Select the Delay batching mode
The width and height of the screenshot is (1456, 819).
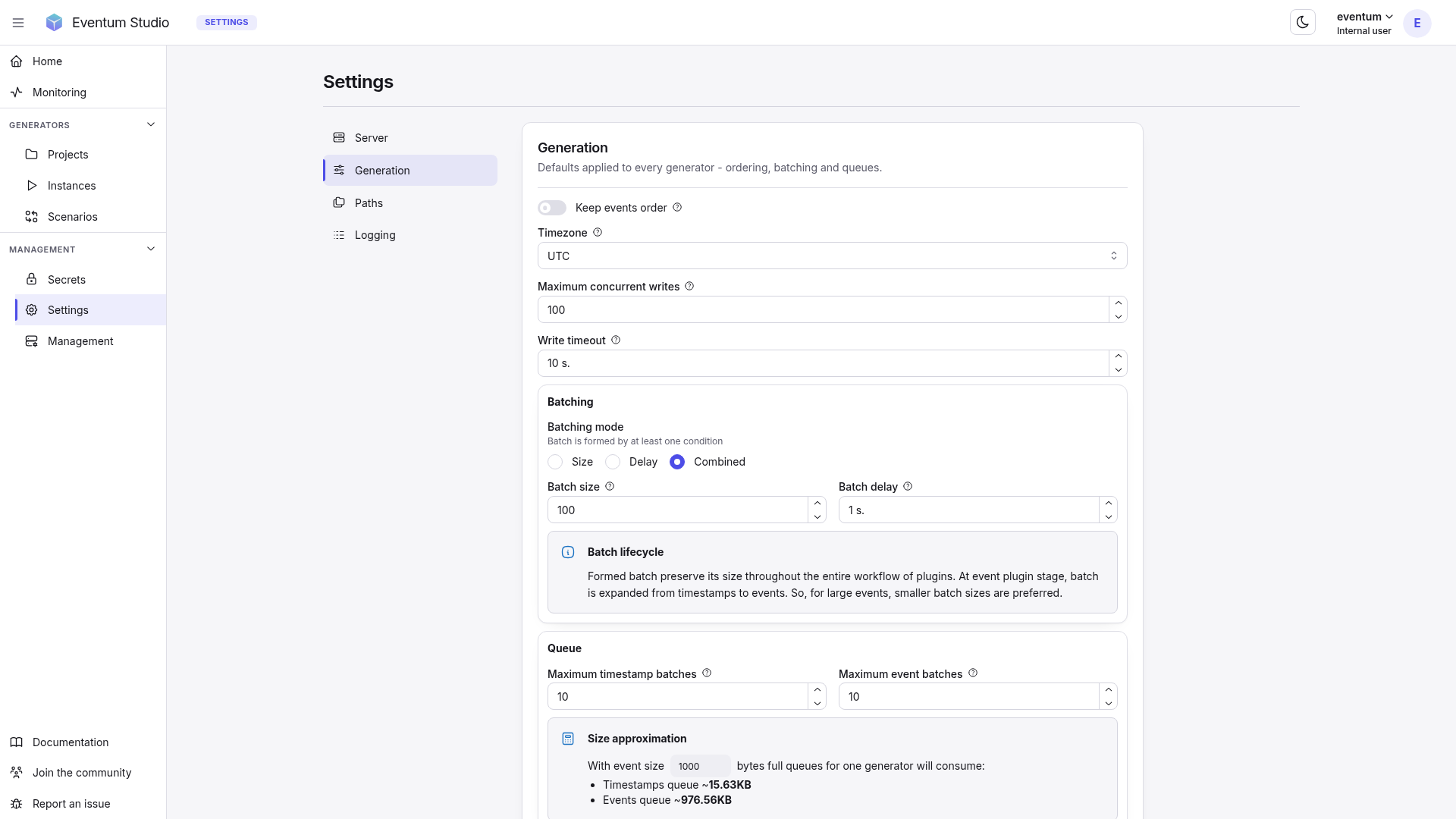click(x=613, y=462)
